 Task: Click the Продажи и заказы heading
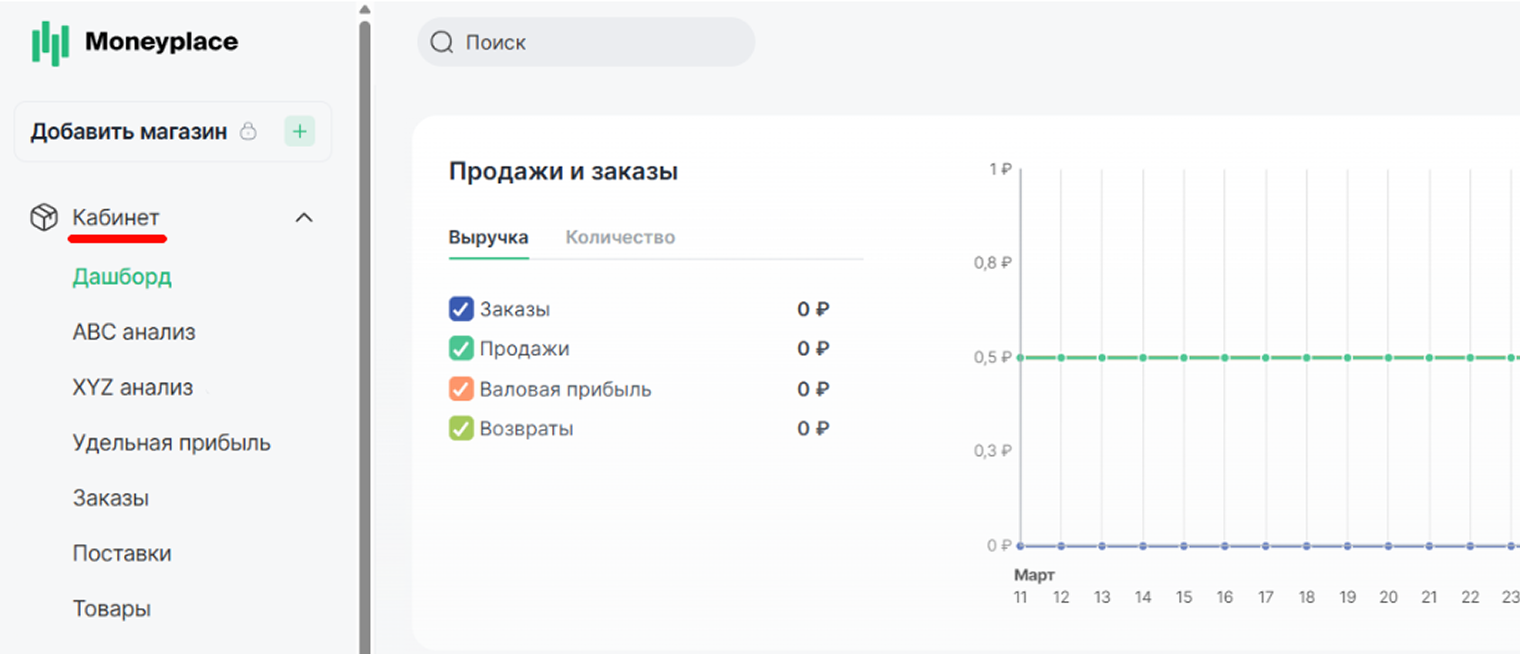point(564,172)
